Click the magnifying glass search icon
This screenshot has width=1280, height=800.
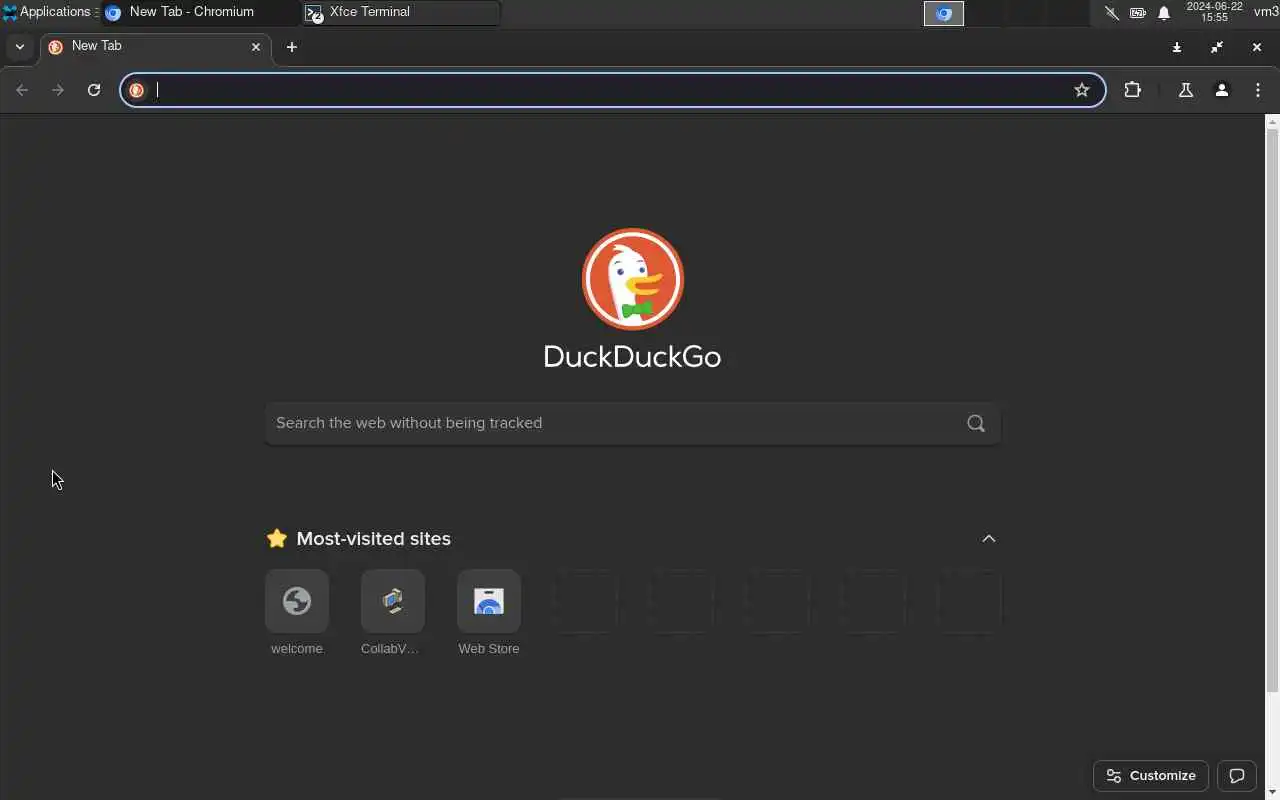pyautogui.click(x=976, y=423)
